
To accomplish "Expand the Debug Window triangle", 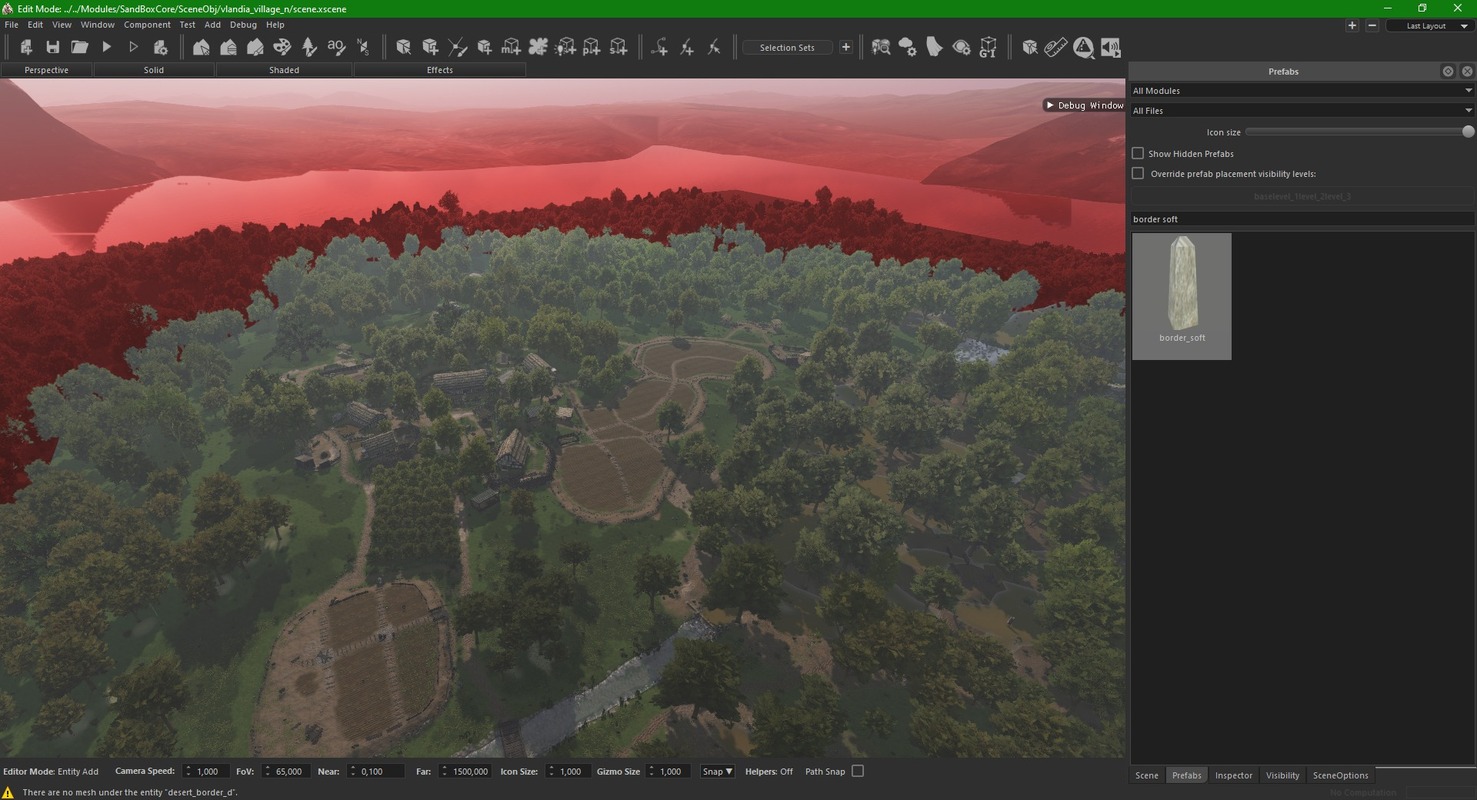I will click(1050, 105).
